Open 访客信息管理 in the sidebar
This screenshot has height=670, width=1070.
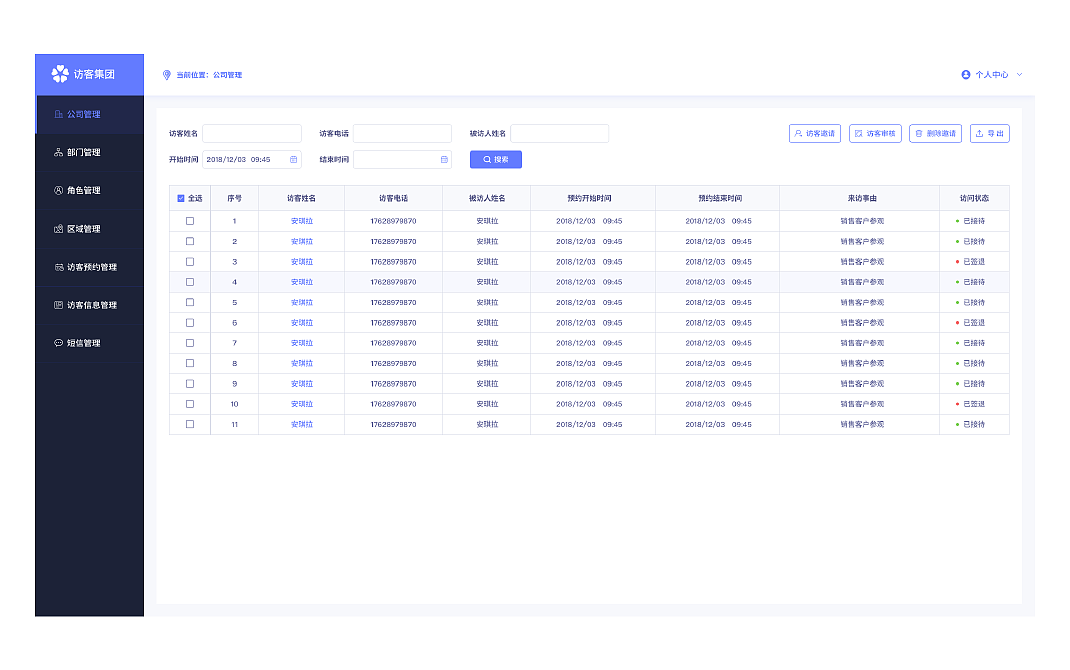point(89,306)
